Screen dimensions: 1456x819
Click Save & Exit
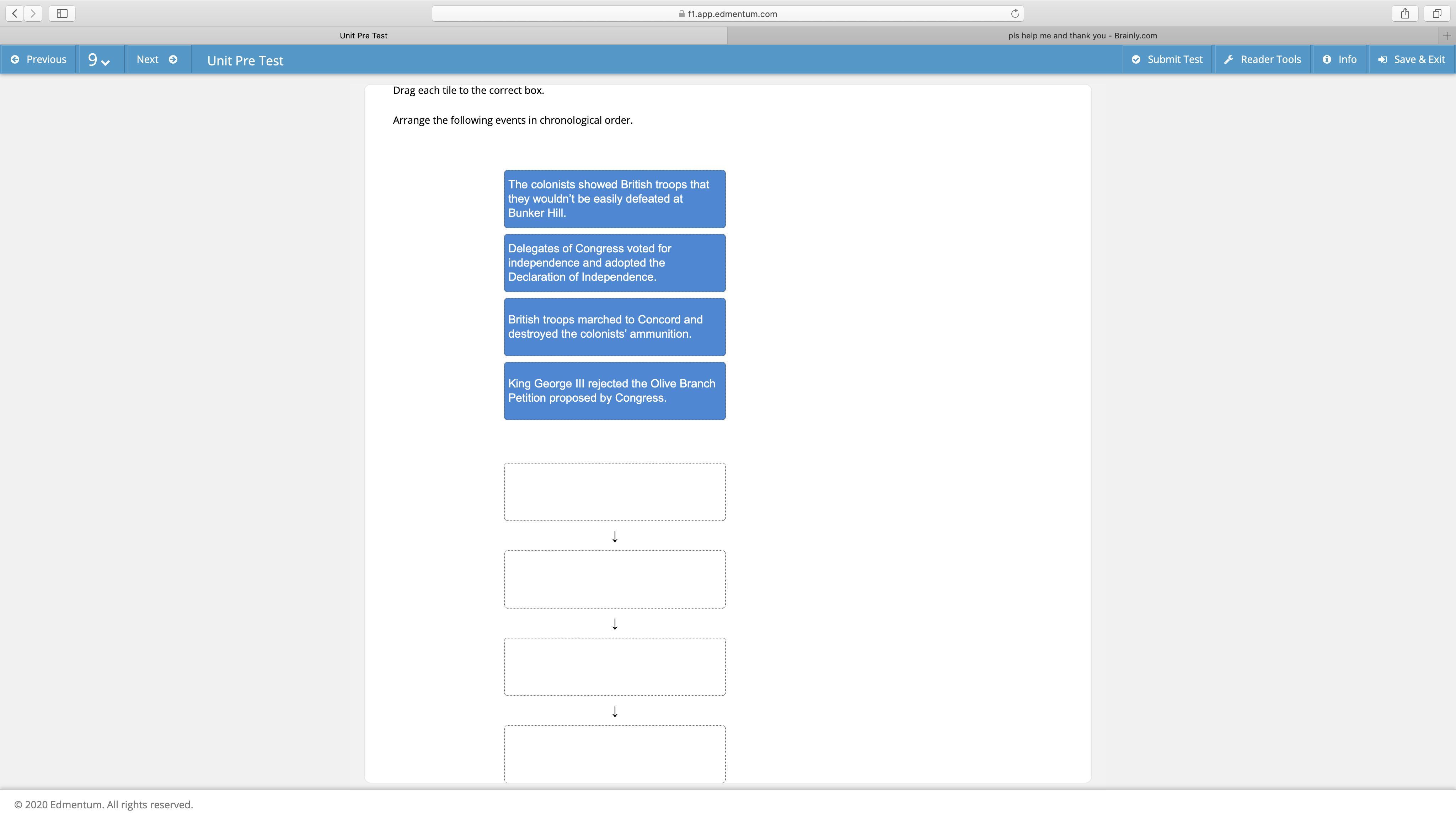coord(1411,59)
